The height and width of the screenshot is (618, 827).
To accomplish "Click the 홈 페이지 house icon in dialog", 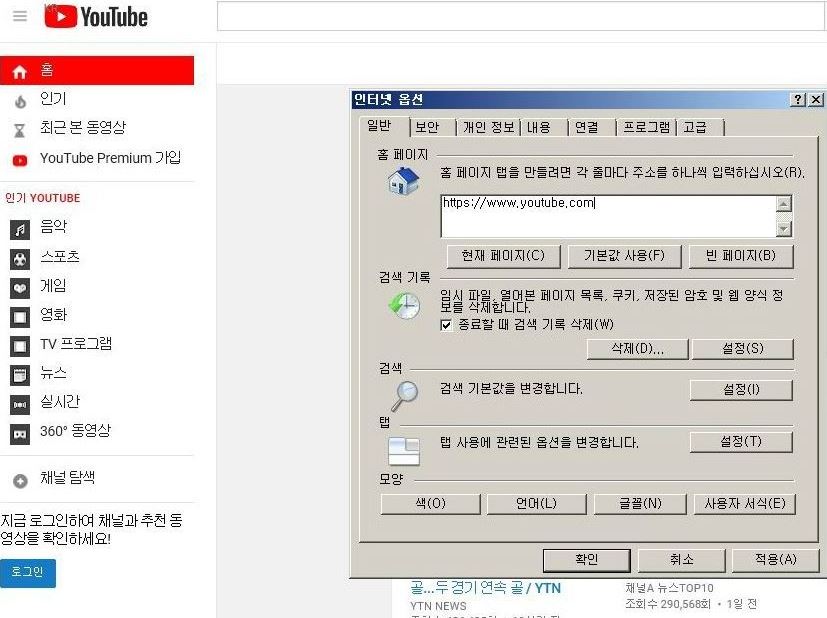I will coord(403,181).
